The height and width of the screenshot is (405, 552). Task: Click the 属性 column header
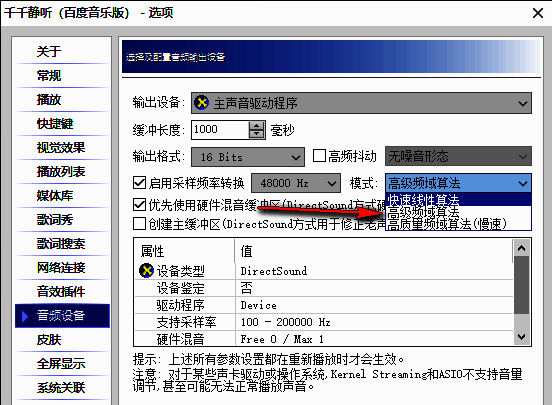[x=184, y=251]
